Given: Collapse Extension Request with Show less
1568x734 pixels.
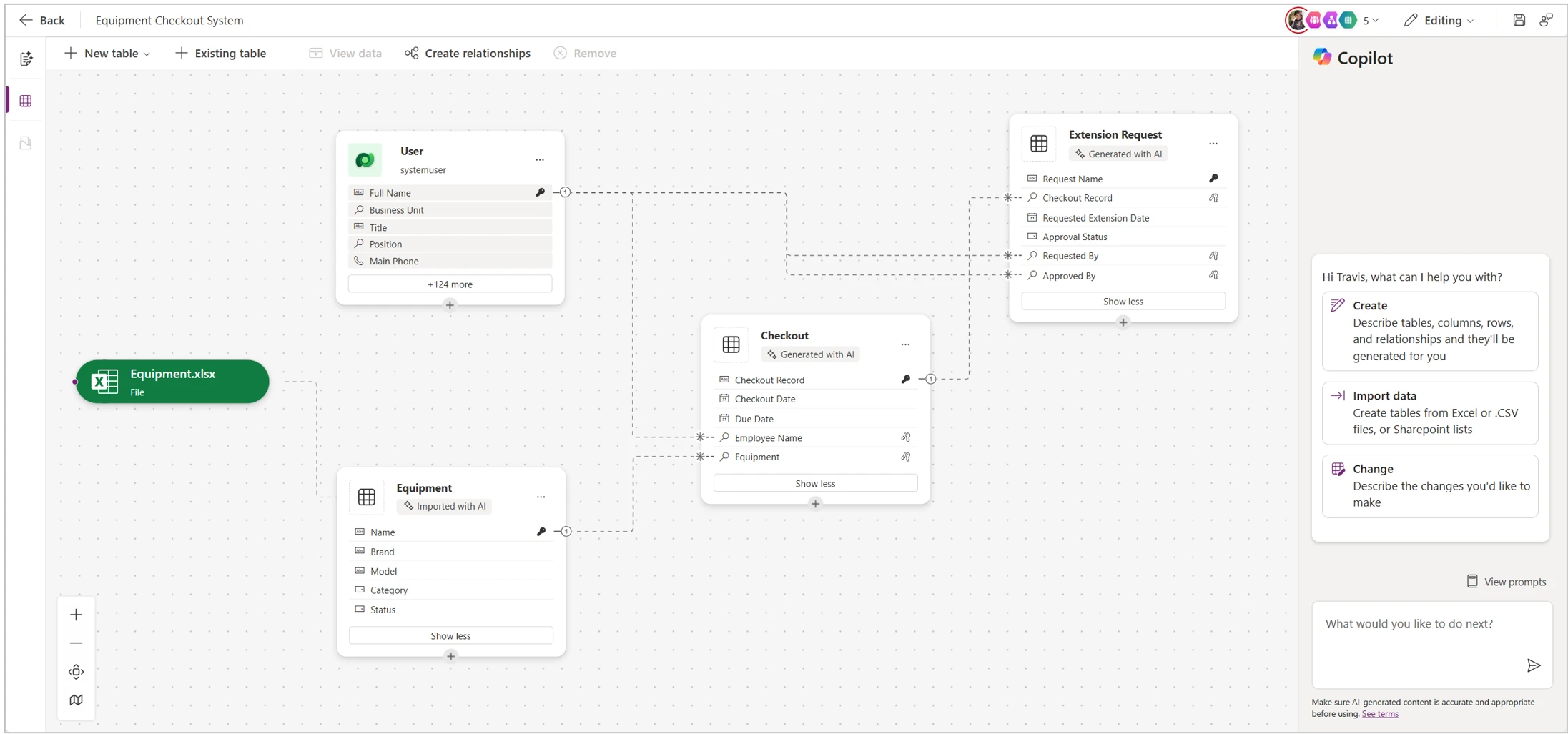Looking at the screenshot, I should [x=1123, y=302].
